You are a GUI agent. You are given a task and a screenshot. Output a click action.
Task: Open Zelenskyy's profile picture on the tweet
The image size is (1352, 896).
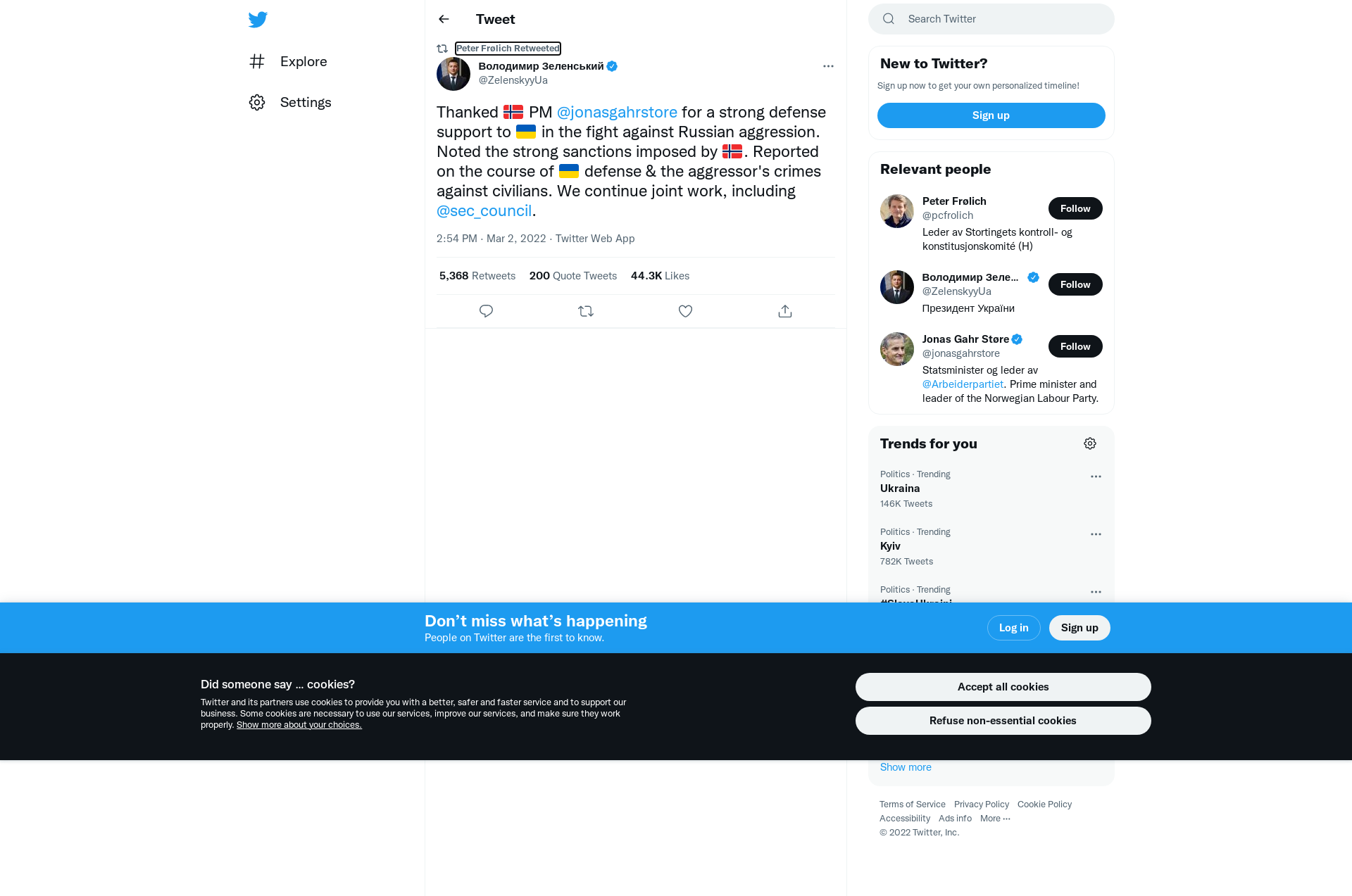453,74
